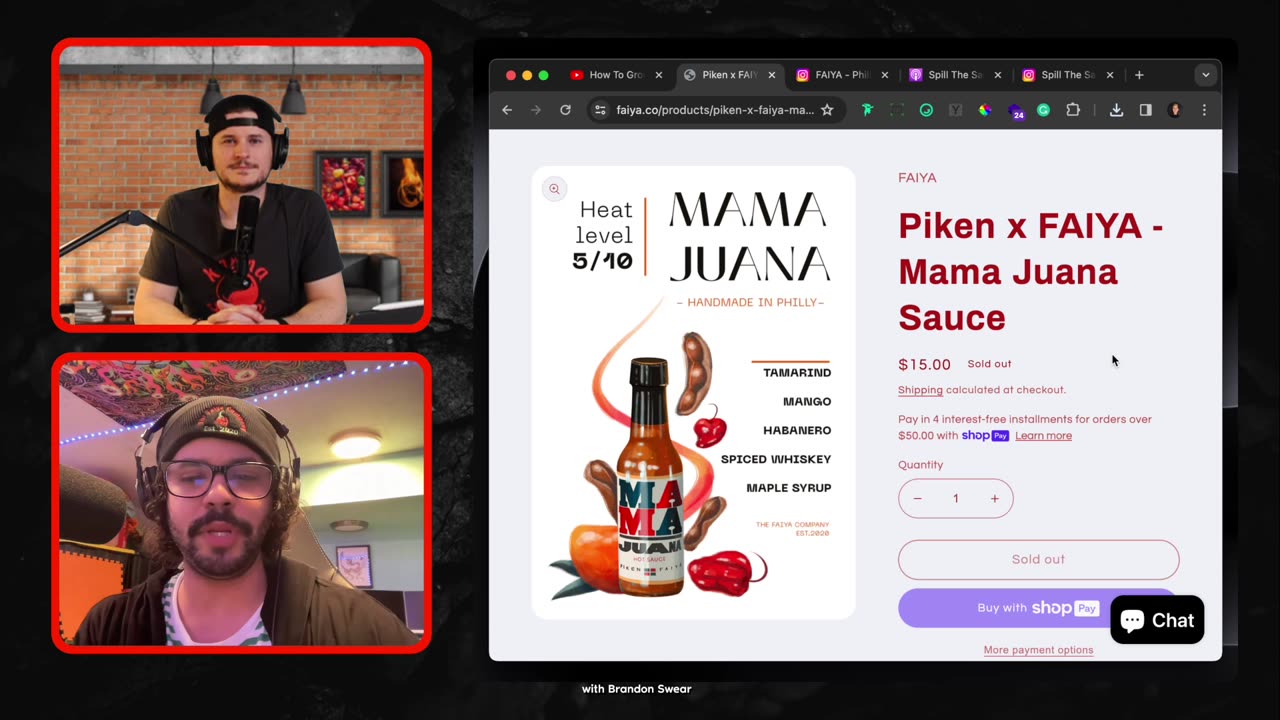This screenshot has height=720, width=1280.
Task: Open the Chrome three-dot menu
Action: 1204,110
